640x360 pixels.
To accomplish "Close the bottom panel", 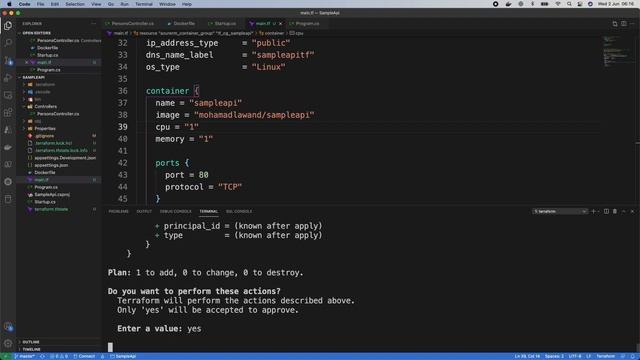I will tap(632, 211).
